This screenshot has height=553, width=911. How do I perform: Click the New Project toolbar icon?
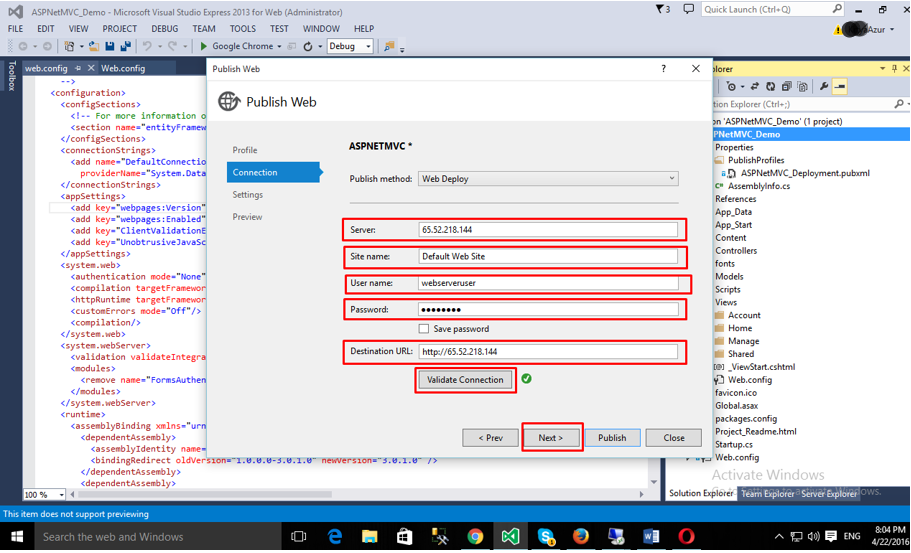point(70,46)
